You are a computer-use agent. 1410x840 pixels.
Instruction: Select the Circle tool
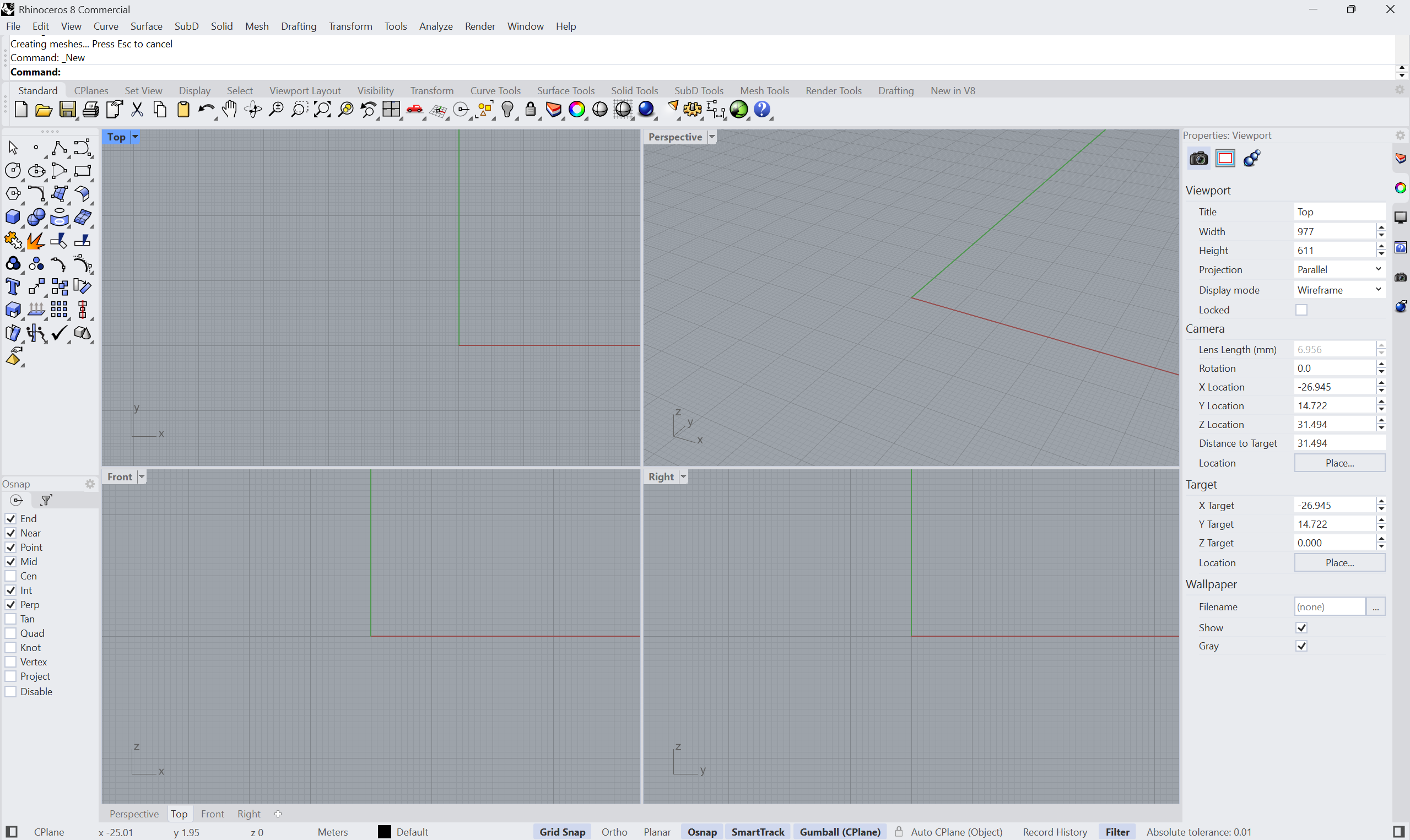coord(13,171)
